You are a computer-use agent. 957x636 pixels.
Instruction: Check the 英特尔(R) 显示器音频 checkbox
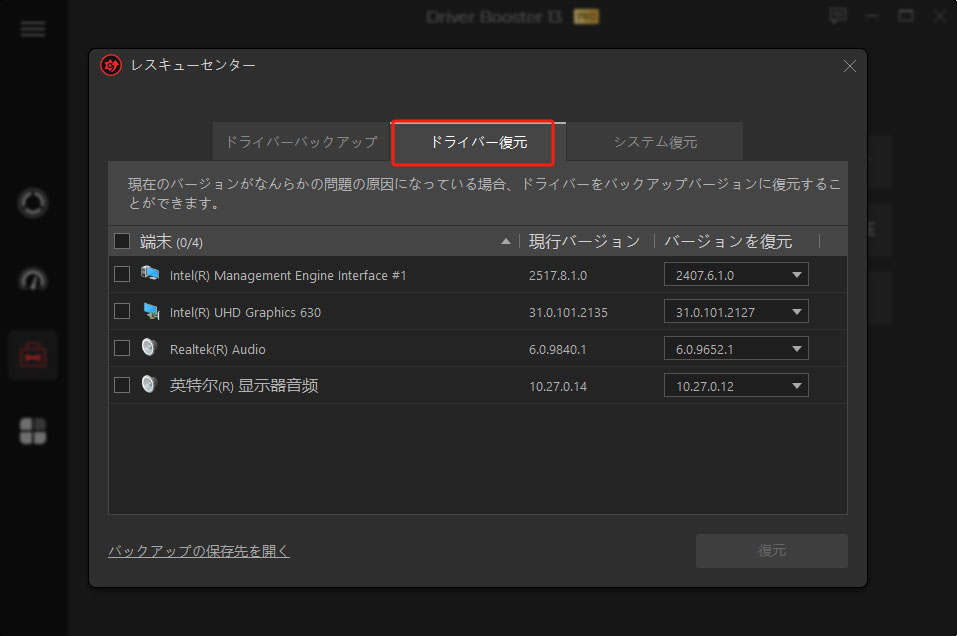(x=122, y=385)
